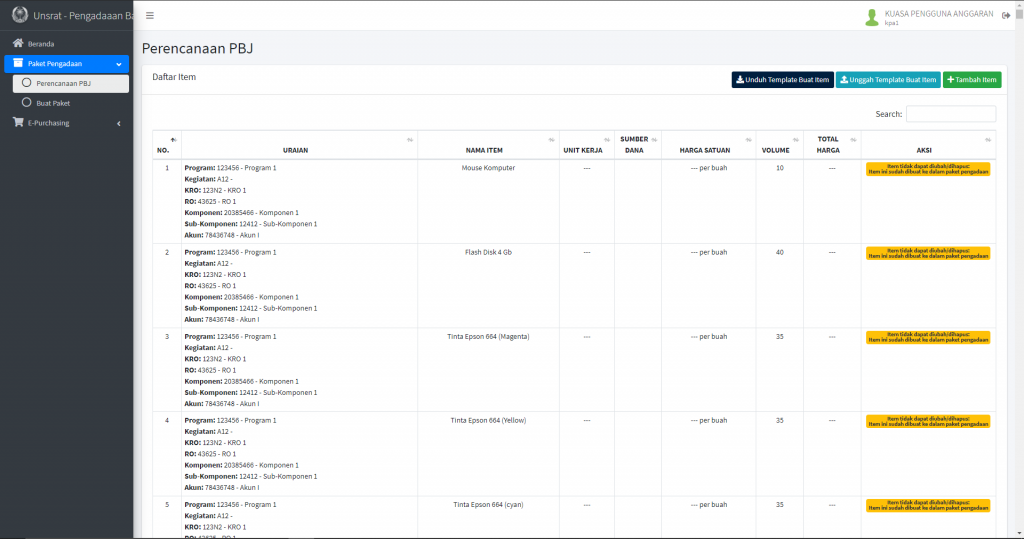Click the green user avatar icon
This screenshot has height=539, width=1024.
[x=871, y=17]
